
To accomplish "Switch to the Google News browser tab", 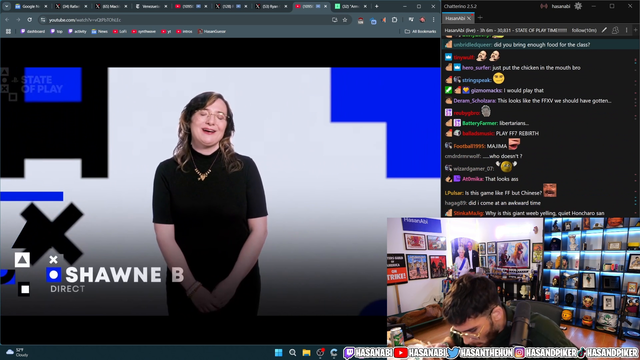I will [x=31, y=7].
